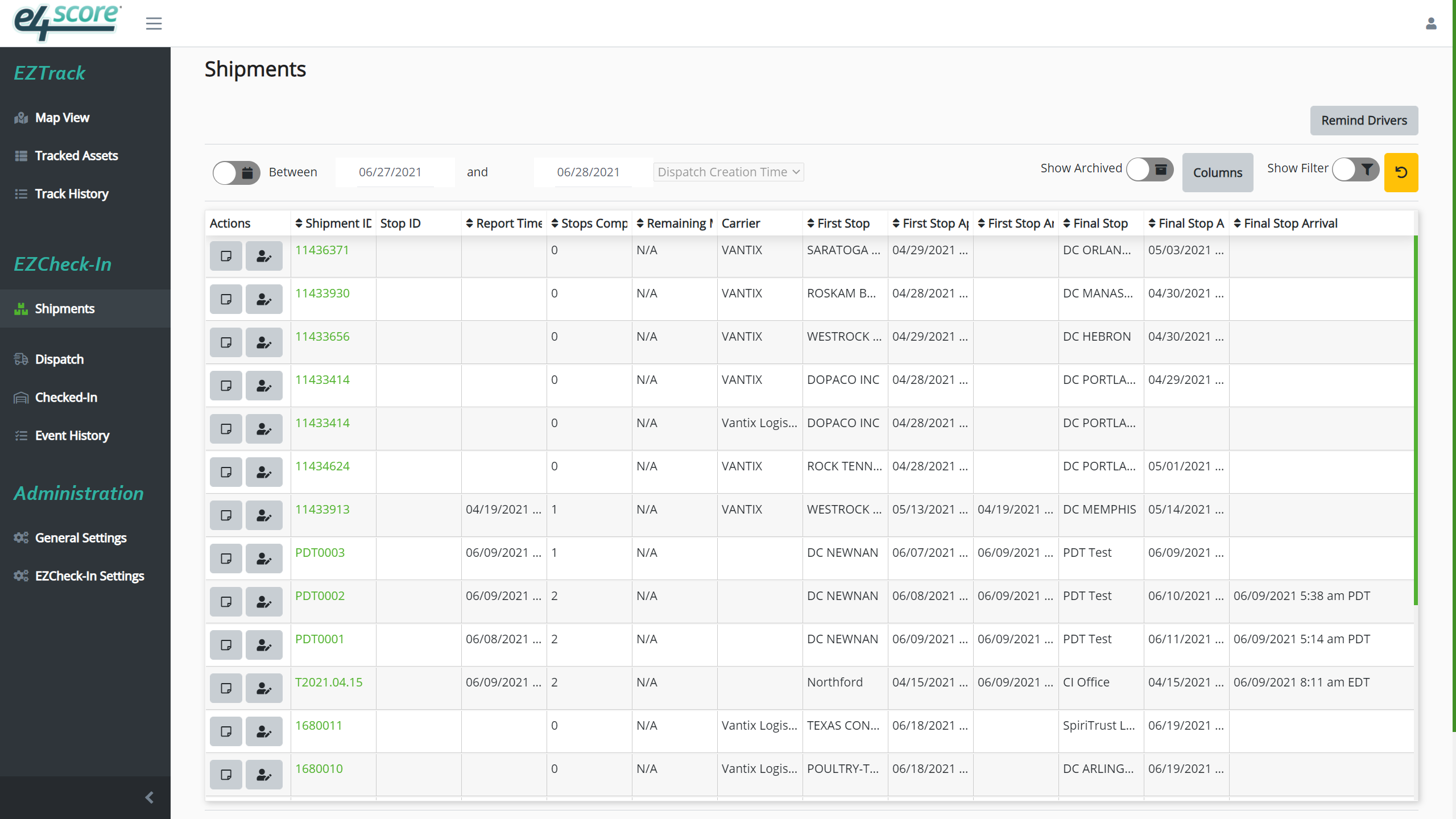
Task: Click assign driver icon for shipment 11433930
Action: (264, 299)
